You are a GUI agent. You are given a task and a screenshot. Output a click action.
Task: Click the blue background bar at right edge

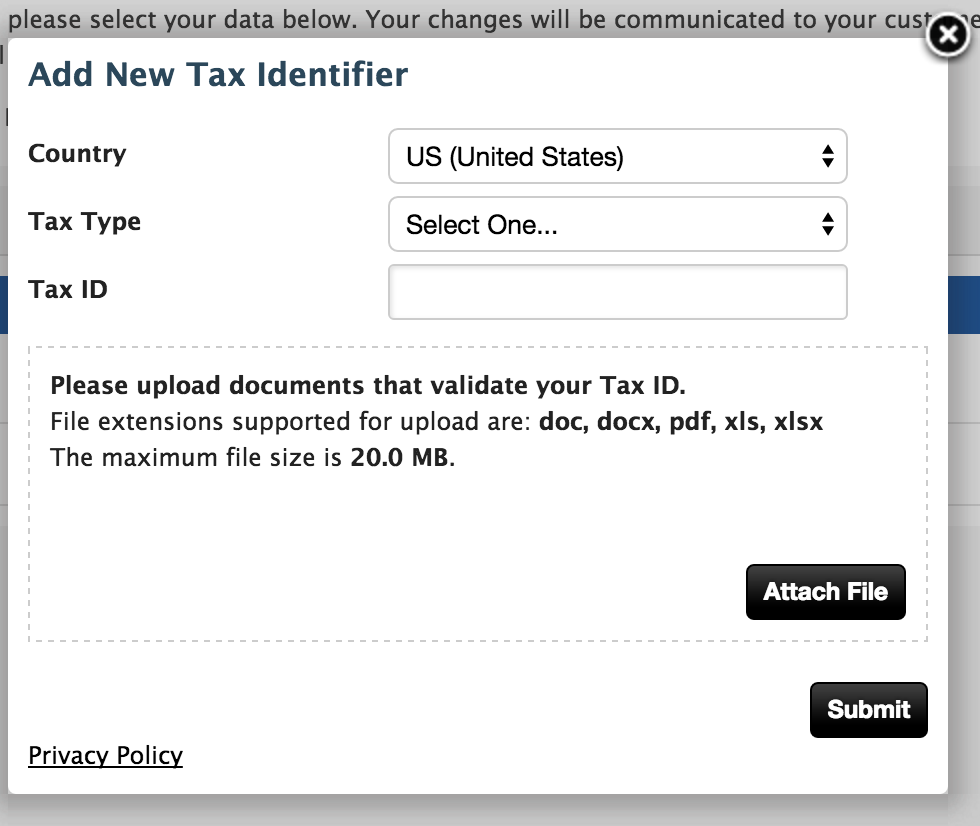point(964,305)
